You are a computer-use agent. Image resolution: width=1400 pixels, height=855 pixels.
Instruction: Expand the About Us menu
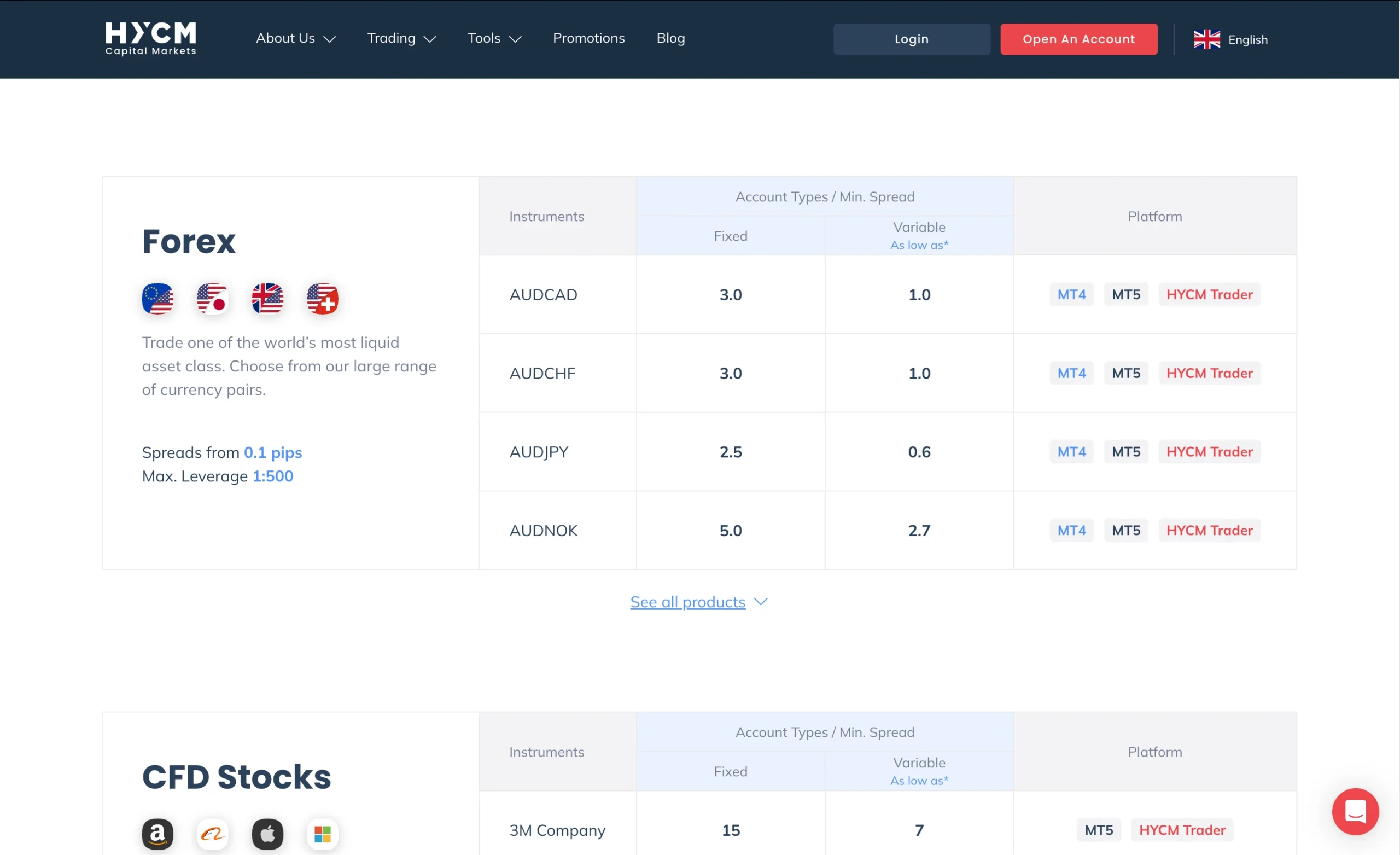click(296, 38)
